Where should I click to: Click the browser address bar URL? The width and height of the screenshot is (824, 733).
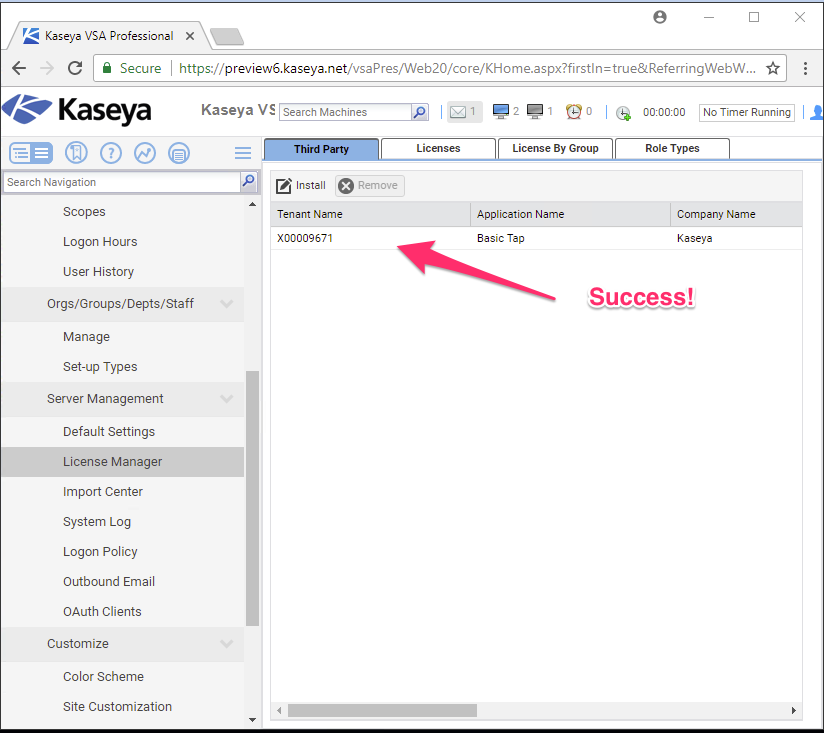click(x=467, y=68)
